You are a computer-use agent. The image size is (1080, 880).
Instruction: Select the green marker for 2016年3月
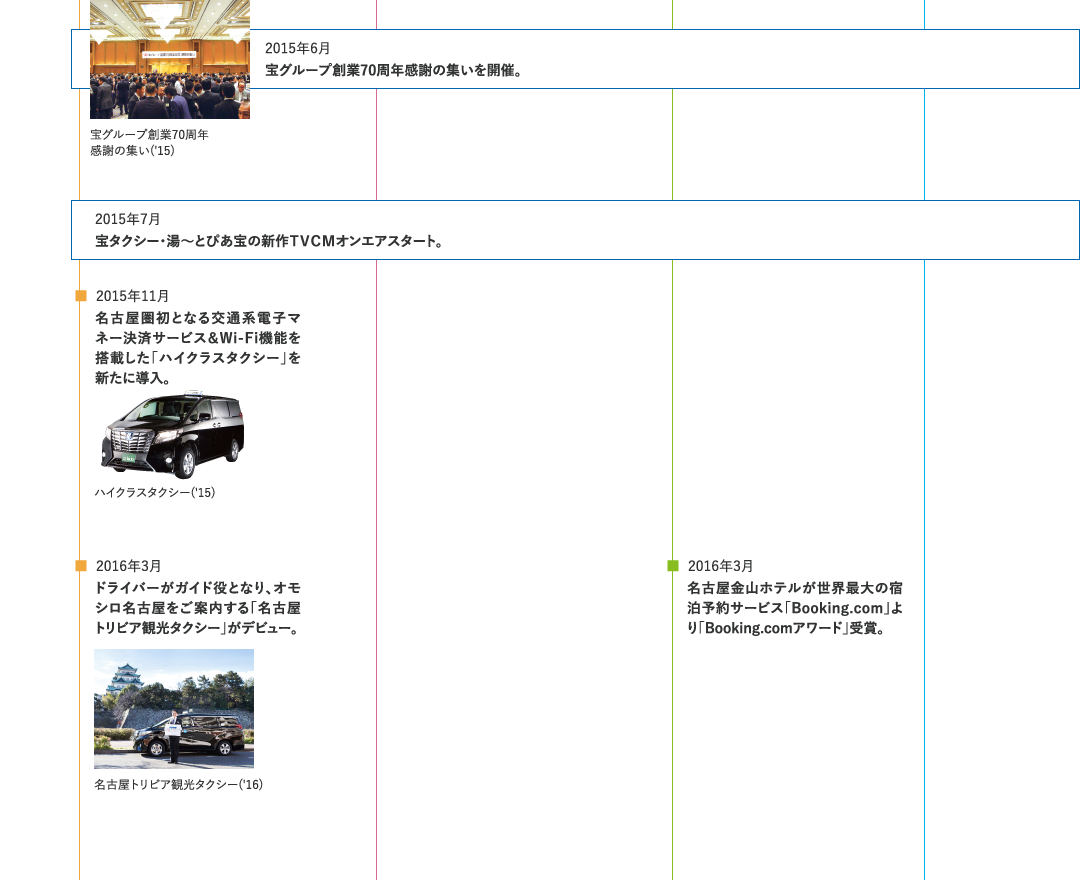coord(673,566)
